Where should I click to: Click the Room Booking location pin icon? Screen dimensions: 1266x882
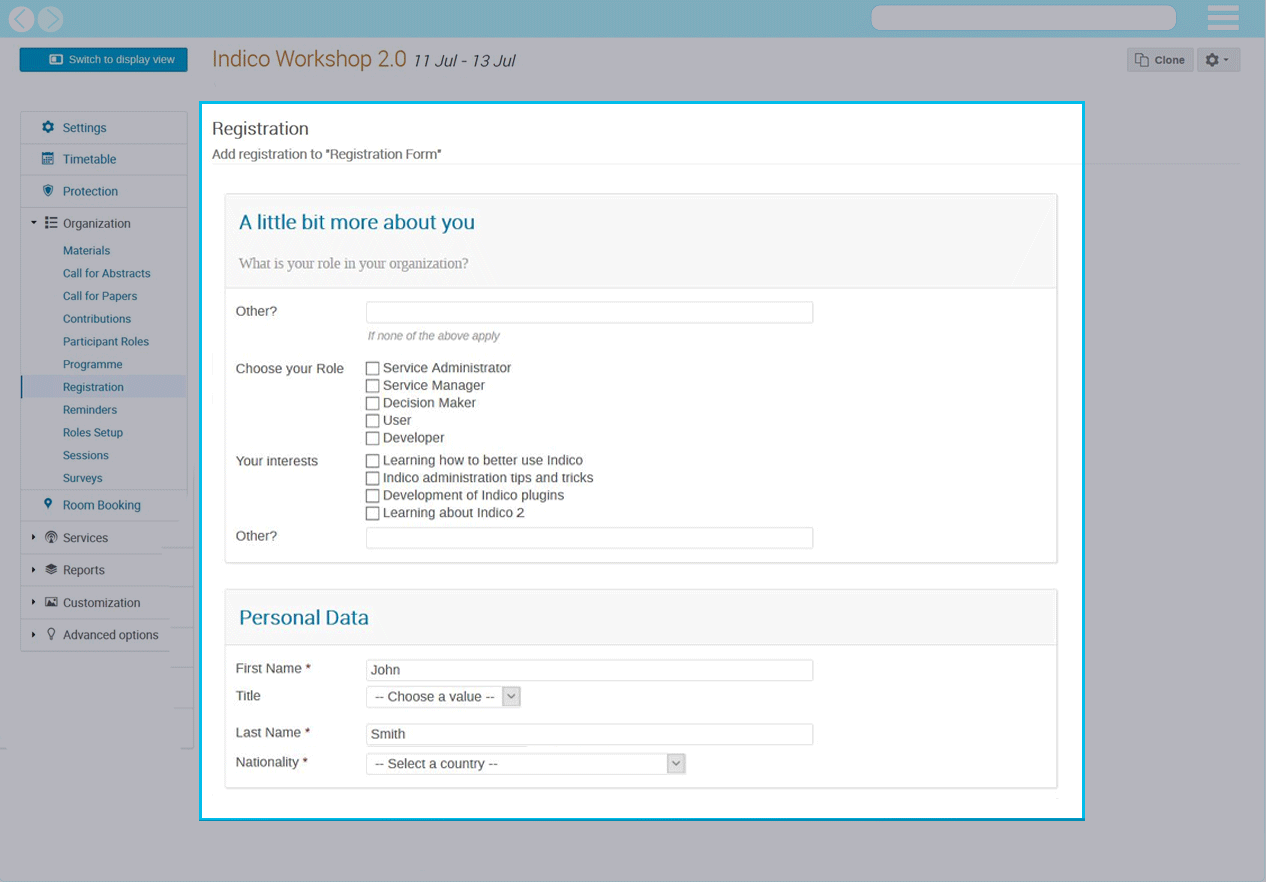(x=48, y=505)
